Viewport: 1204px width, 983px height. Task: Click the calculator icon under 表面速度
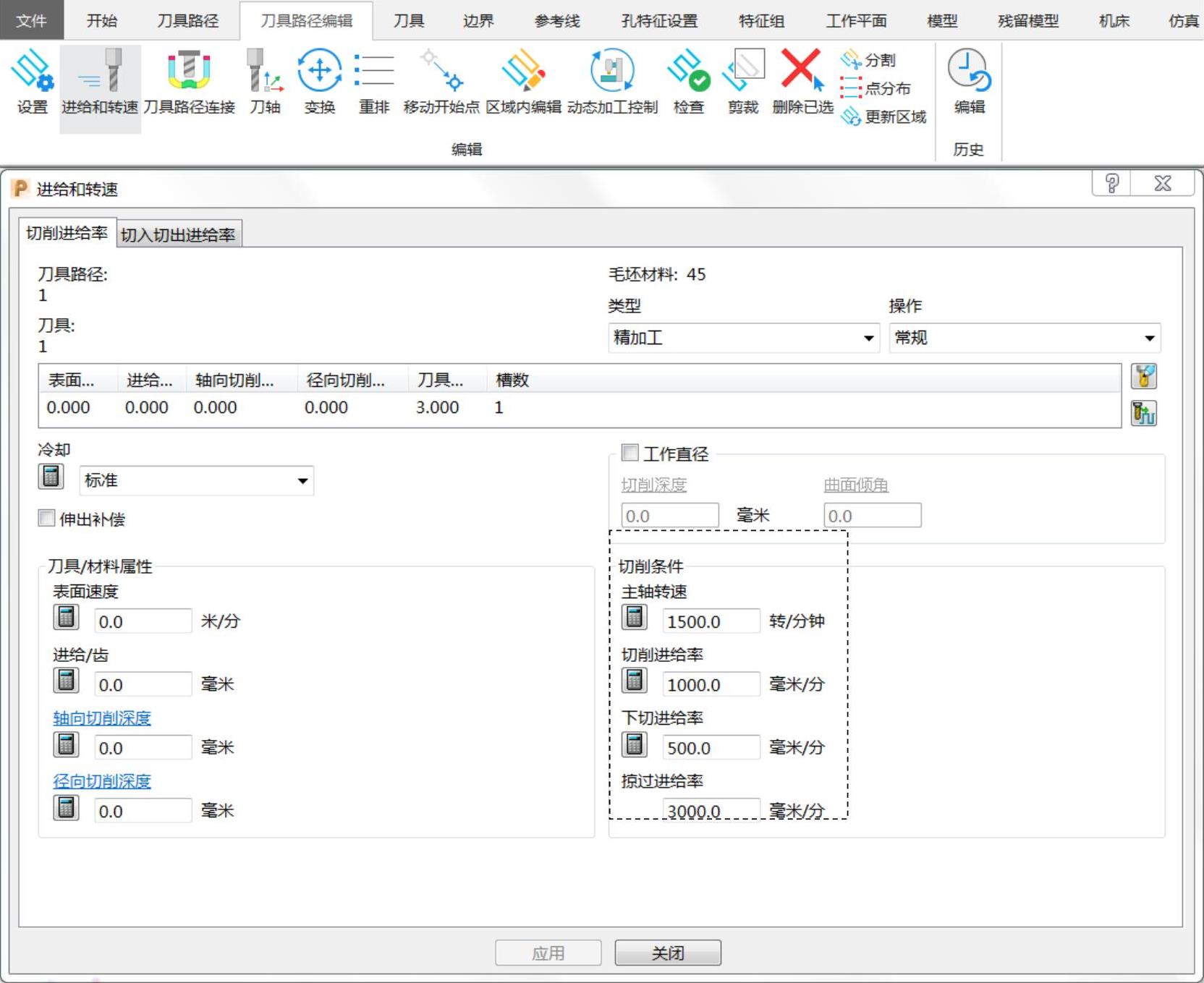[66, 618]
